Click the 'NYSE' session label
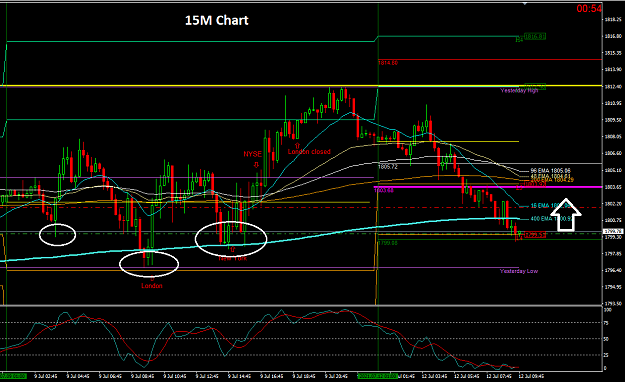The image size is (625, 383). click(x=253, y=154)
